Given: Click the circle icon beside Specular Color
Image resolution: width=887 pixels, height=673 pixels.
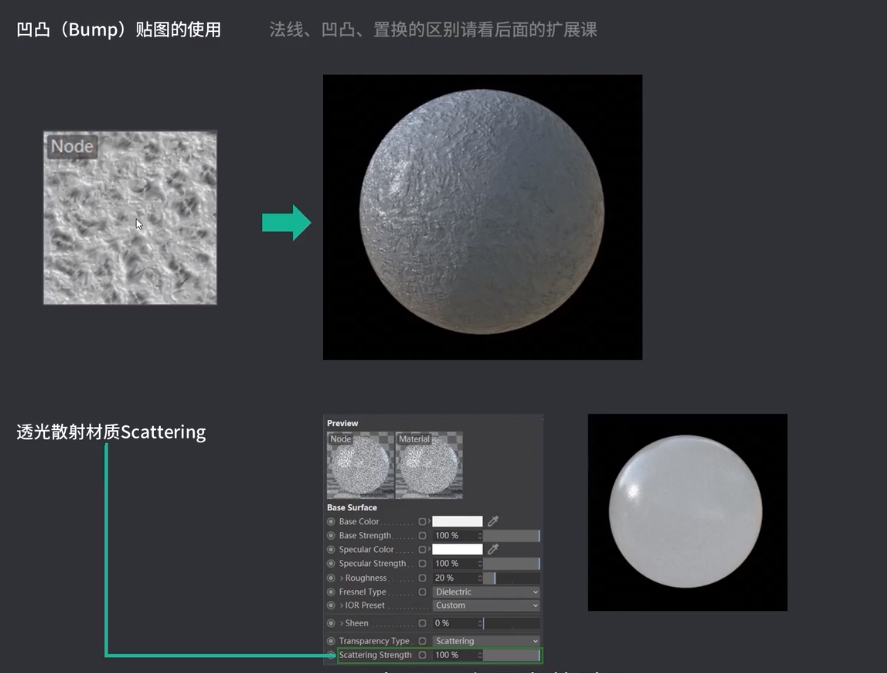Looking at the screenshot, I should (331, 549).
